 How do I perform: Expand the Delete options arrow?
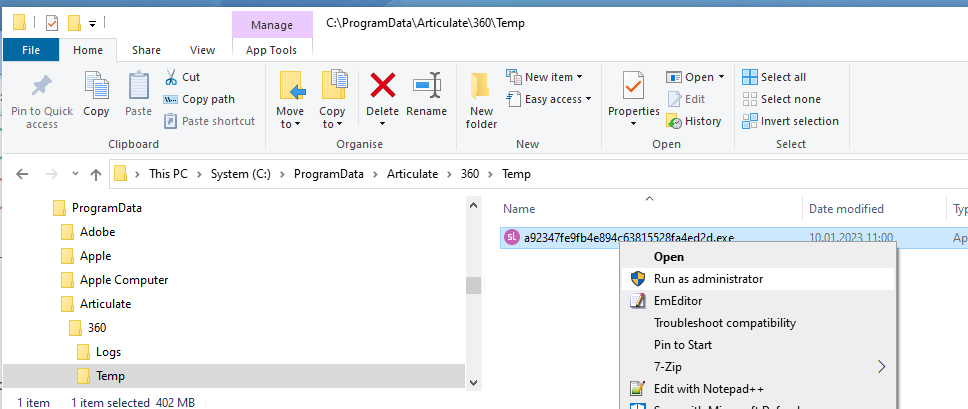tap(382, 124)
